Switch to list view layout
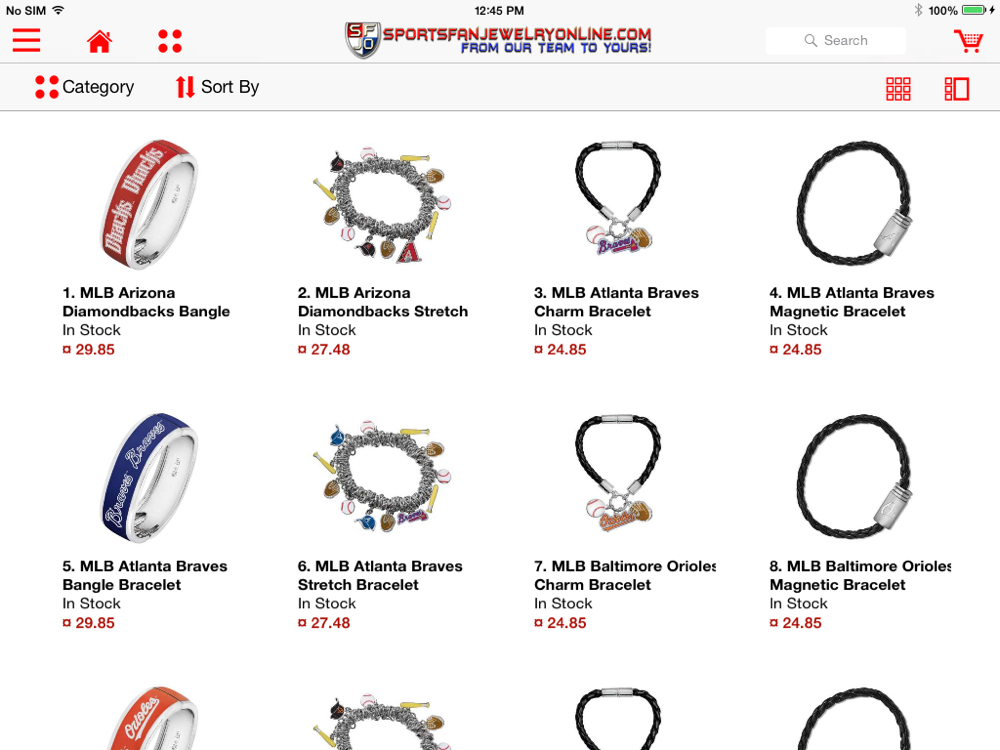1000x750 pixels. [x=957, y=89]
